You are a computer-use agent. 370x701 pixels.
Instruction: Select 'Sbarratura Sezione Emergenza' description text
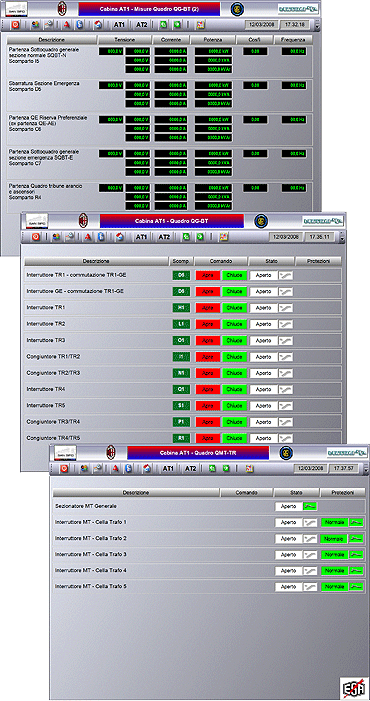click(44, 84)
